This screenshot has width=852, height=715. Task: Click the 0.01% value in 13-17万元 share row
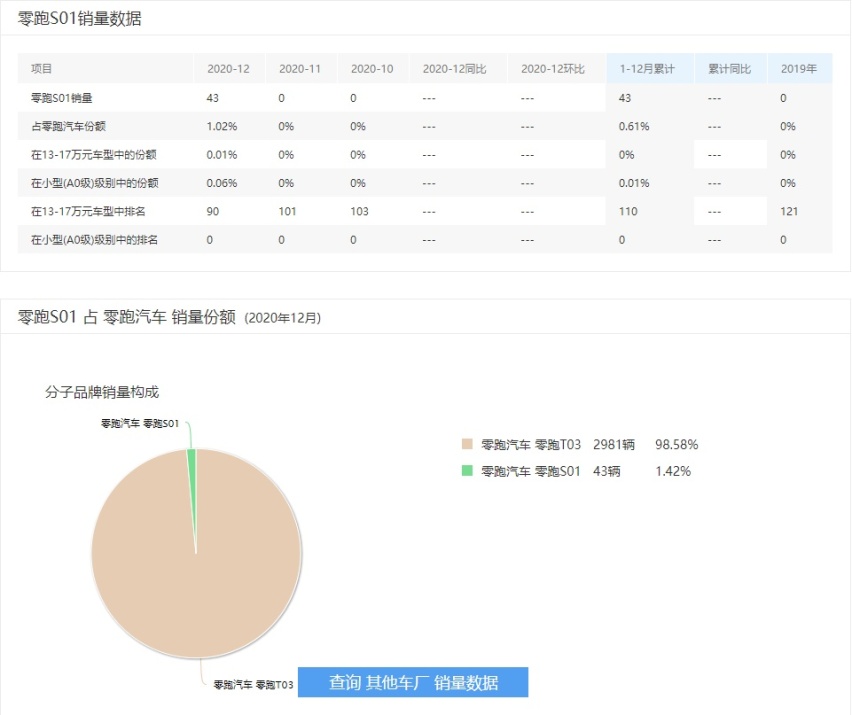pos(222,155)
